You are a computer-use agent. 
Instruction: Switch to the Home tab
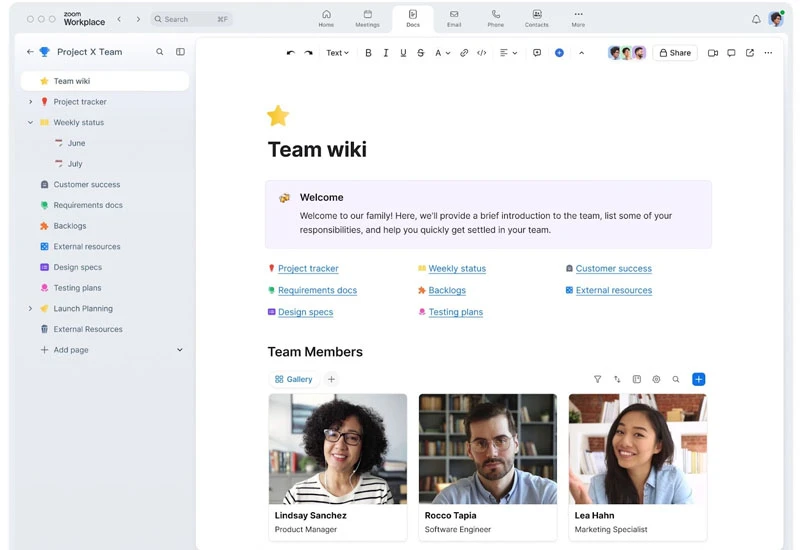click(x=326, y=18)
